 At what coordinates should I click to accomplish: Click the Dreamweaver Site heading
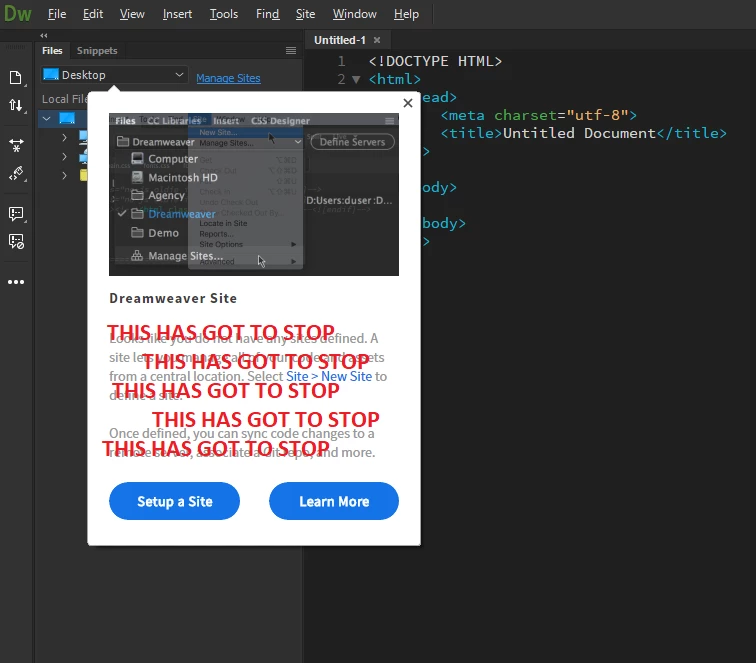click(x=173, y=298)
